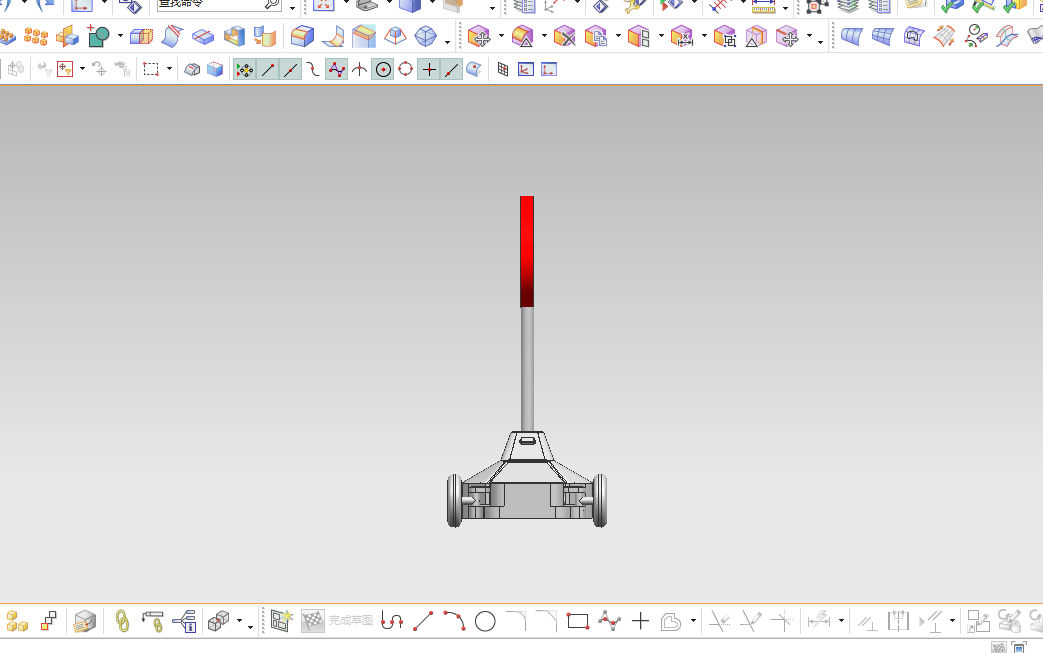Open the dropdown after the command finder
The image size is (1043, 653).
[292, 7]
